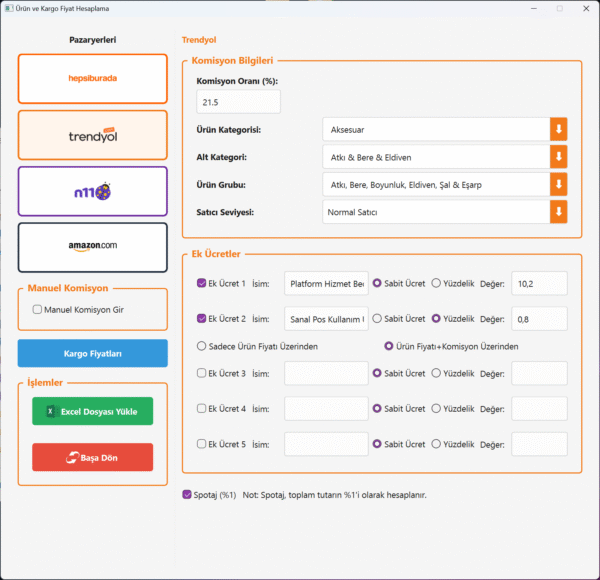Select Yüzdelik for Ek Ücret 2
This screenshot has width=600, height=580.
click(x=436, y=318)
